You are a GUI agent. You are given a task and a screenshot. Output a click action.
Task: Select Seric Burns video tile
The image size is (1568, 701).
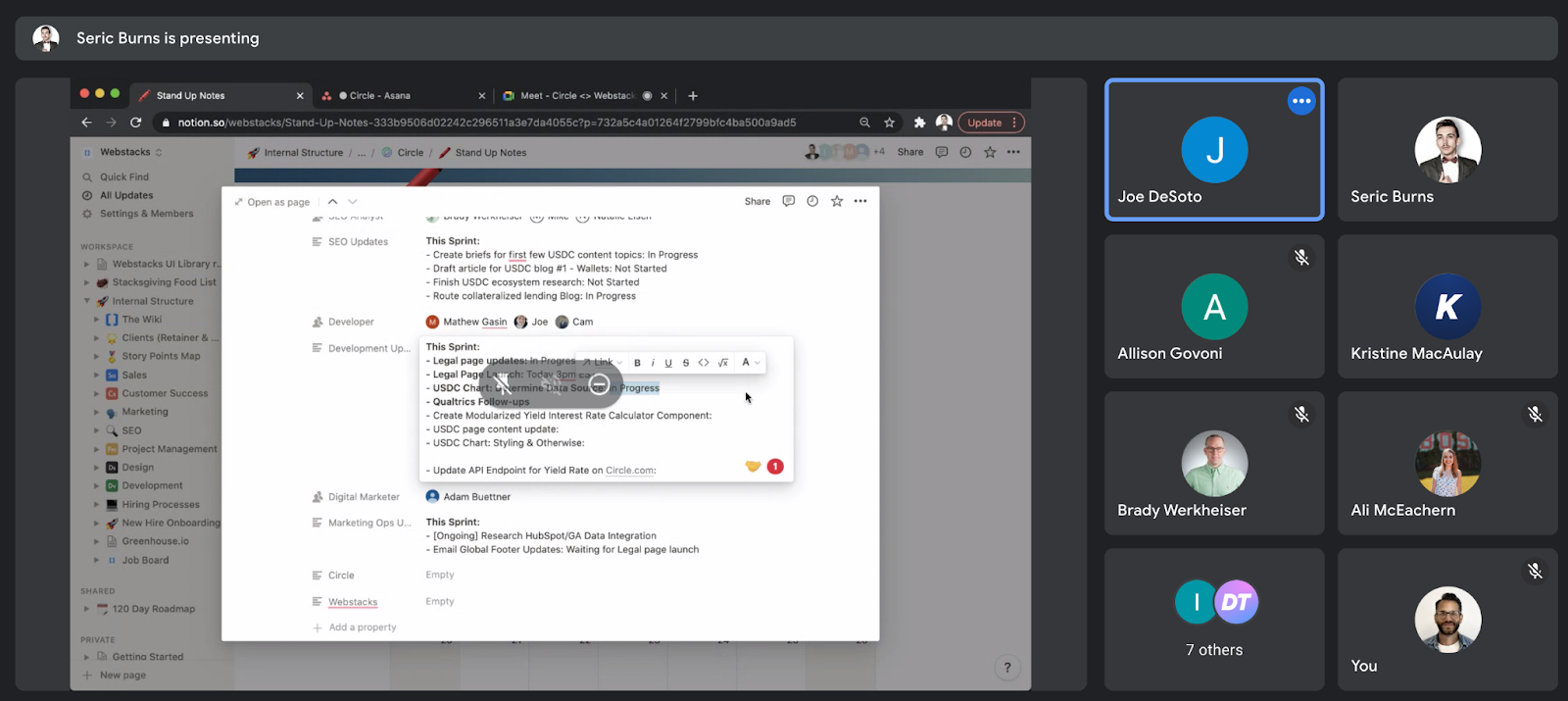[x=1447, y=150]
